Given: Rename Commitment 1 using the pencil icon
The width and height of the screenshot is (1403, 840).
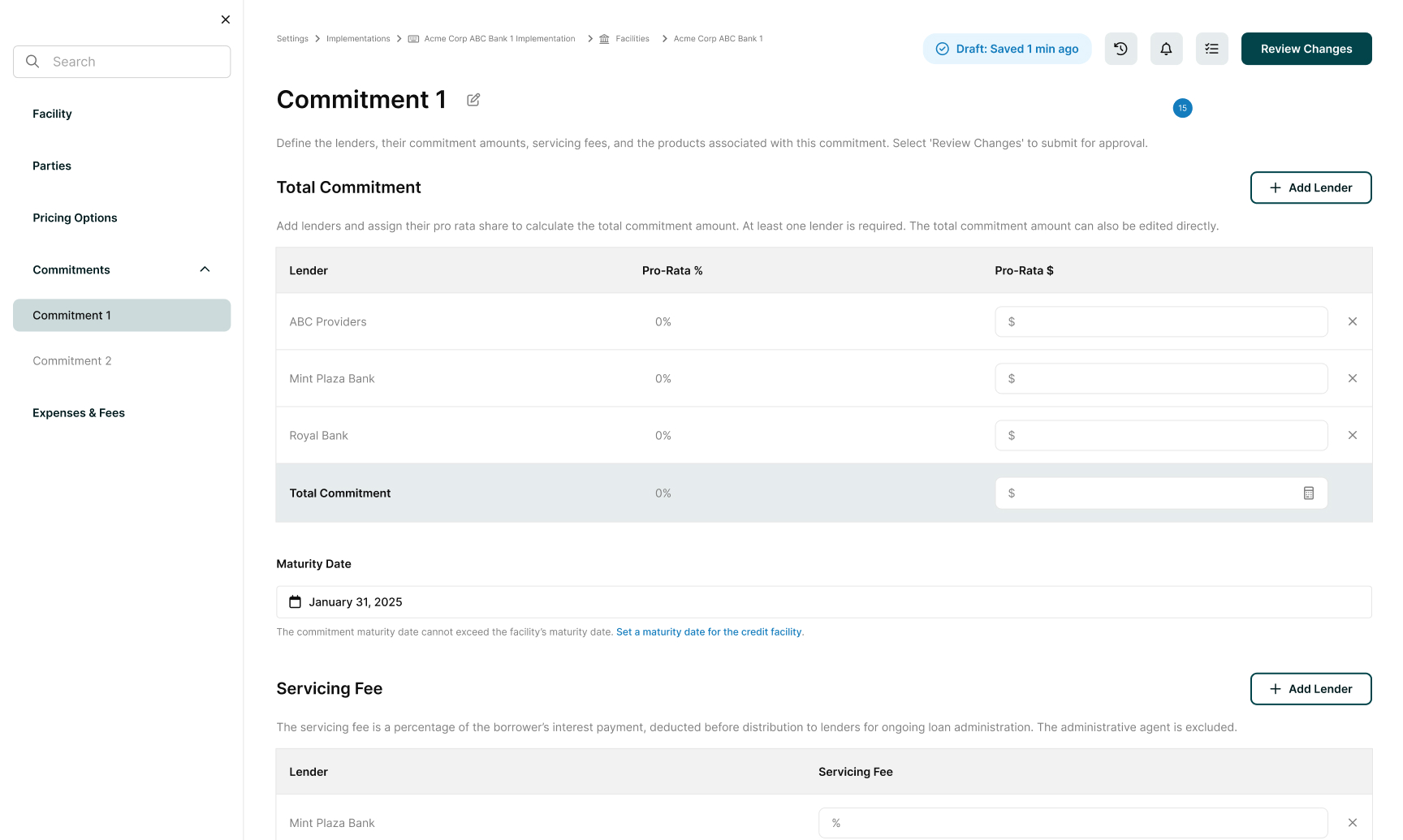Looking at the screenshot, I should click(x=473, y=99).
